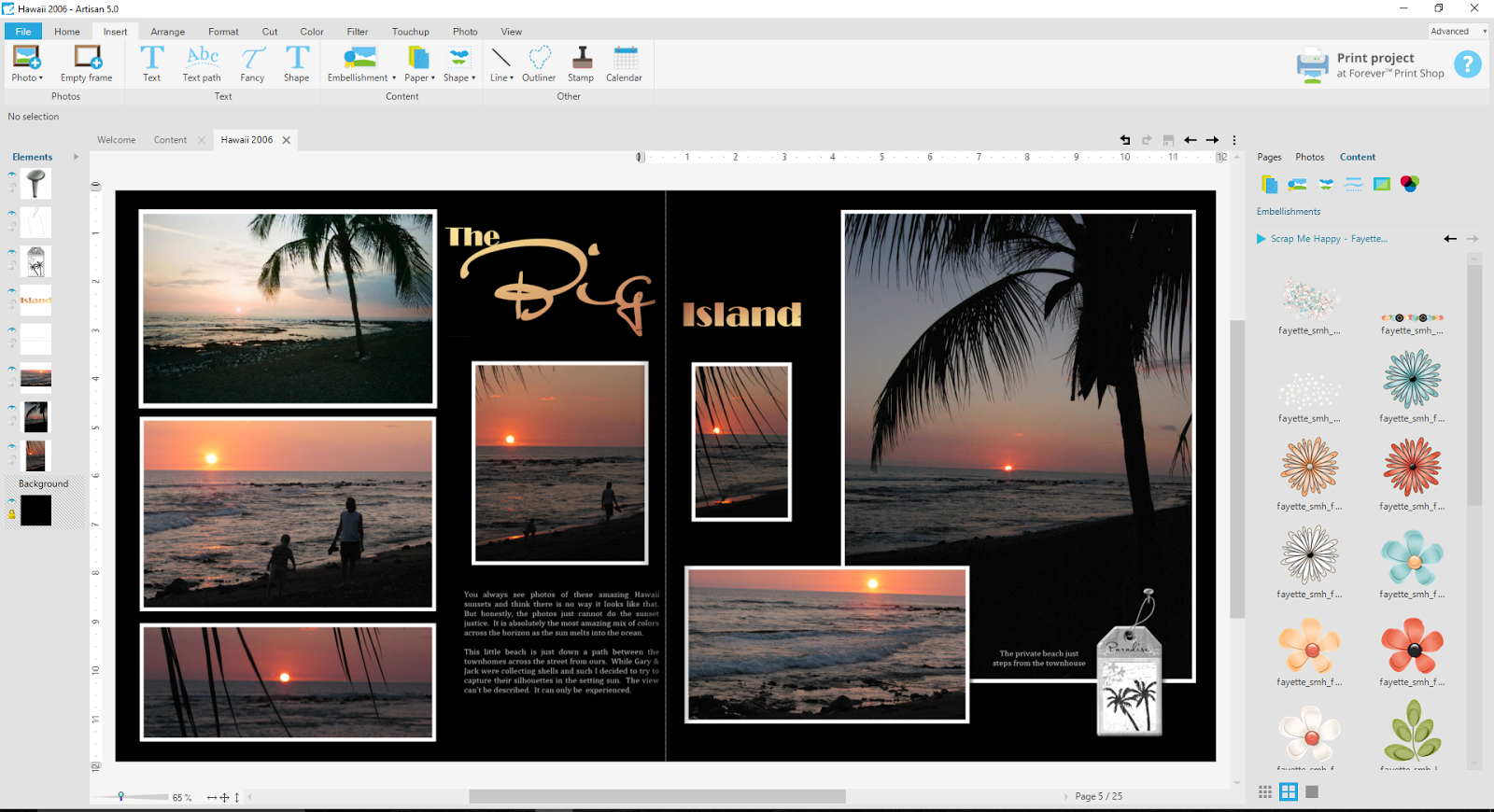This screenshot has width=1494, height=812.
Task: Hide the pin element layer
Action: coord(12,175)
